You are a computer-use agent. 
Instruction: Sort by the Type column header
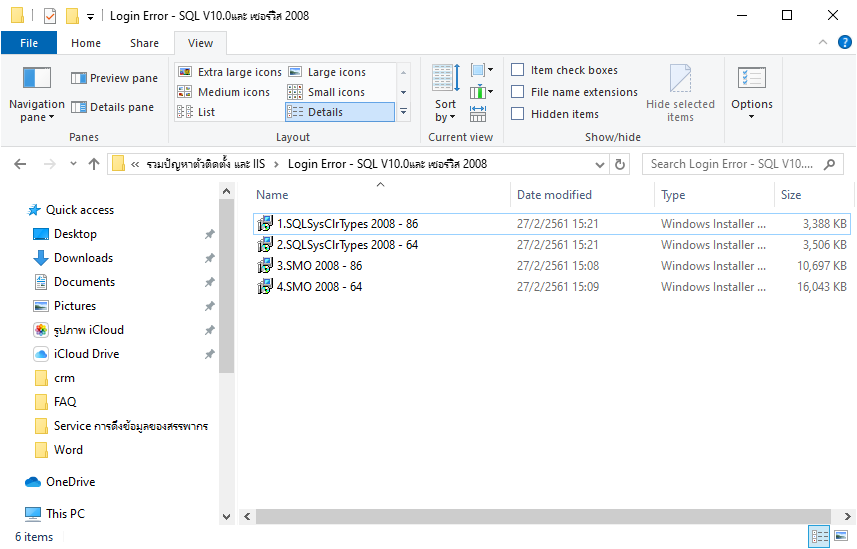(x=714, y=195)
